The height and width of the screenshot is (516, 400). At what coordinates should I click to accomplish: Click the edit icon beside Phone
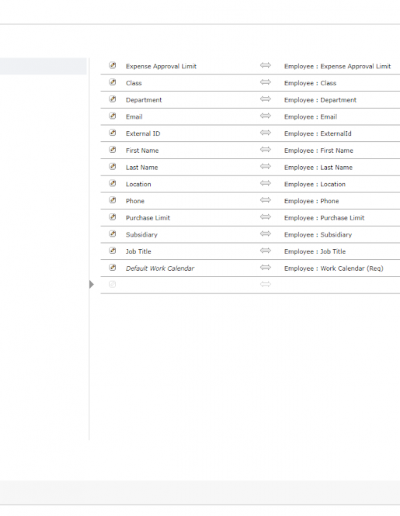coord(113,200)
